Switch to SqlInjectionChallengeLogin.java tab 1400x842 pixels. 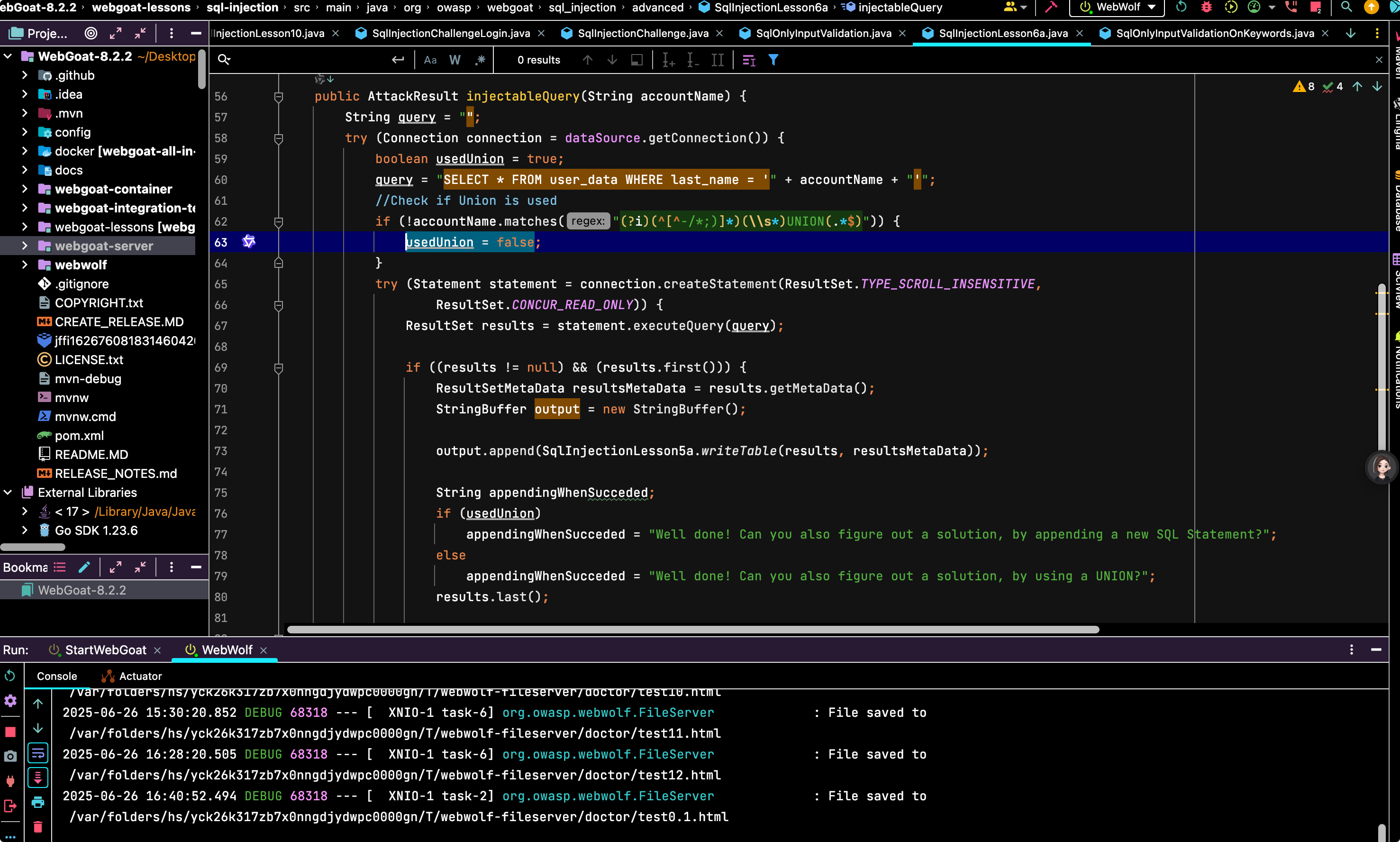[x=451, y=34]
